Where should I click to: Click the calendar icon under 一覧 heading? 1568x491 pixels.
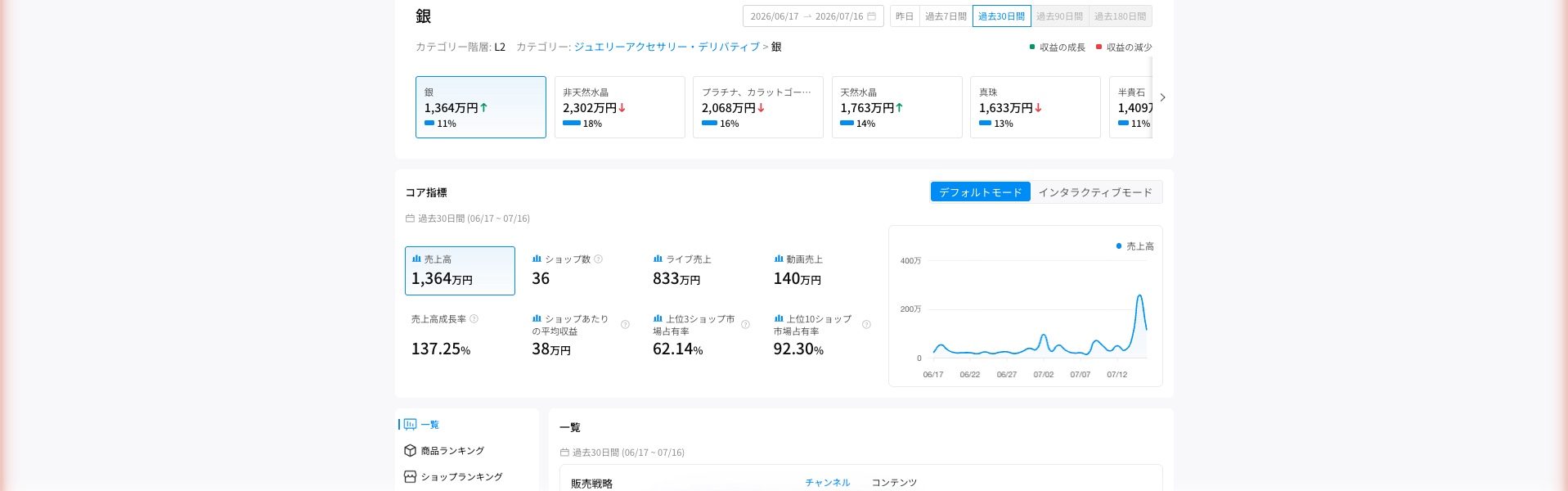[564, 453]
